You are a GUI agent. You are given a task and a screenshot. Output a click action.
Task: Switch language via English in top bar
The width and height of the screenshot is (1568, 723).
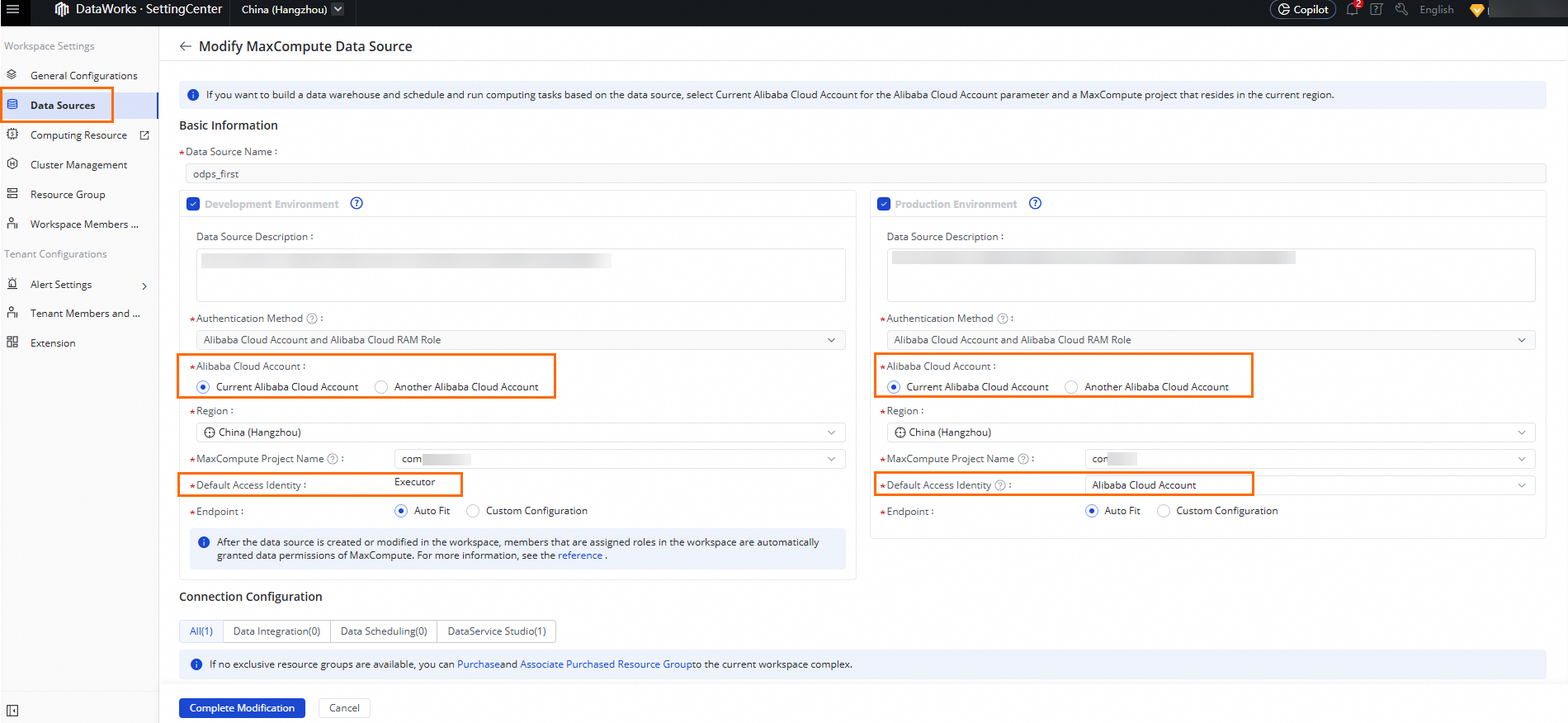click(x=1437, y=10)
